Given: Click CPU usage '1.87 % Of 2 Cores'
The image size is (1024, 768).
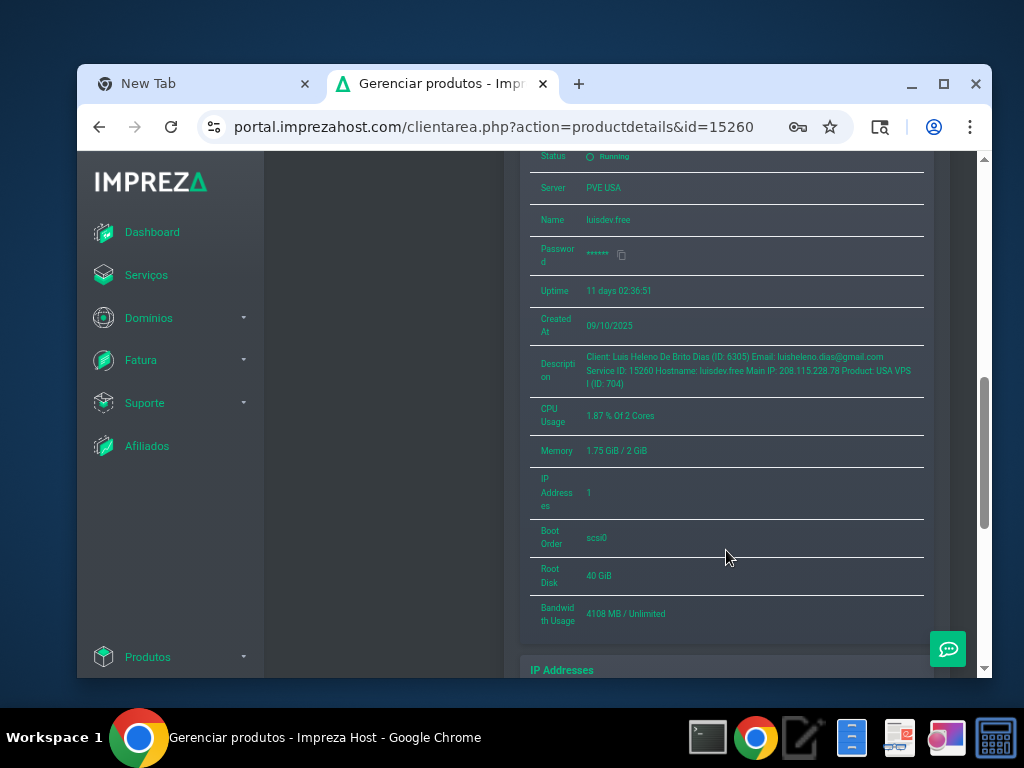Looking at the screenshot, I should (x=620, y=416).
